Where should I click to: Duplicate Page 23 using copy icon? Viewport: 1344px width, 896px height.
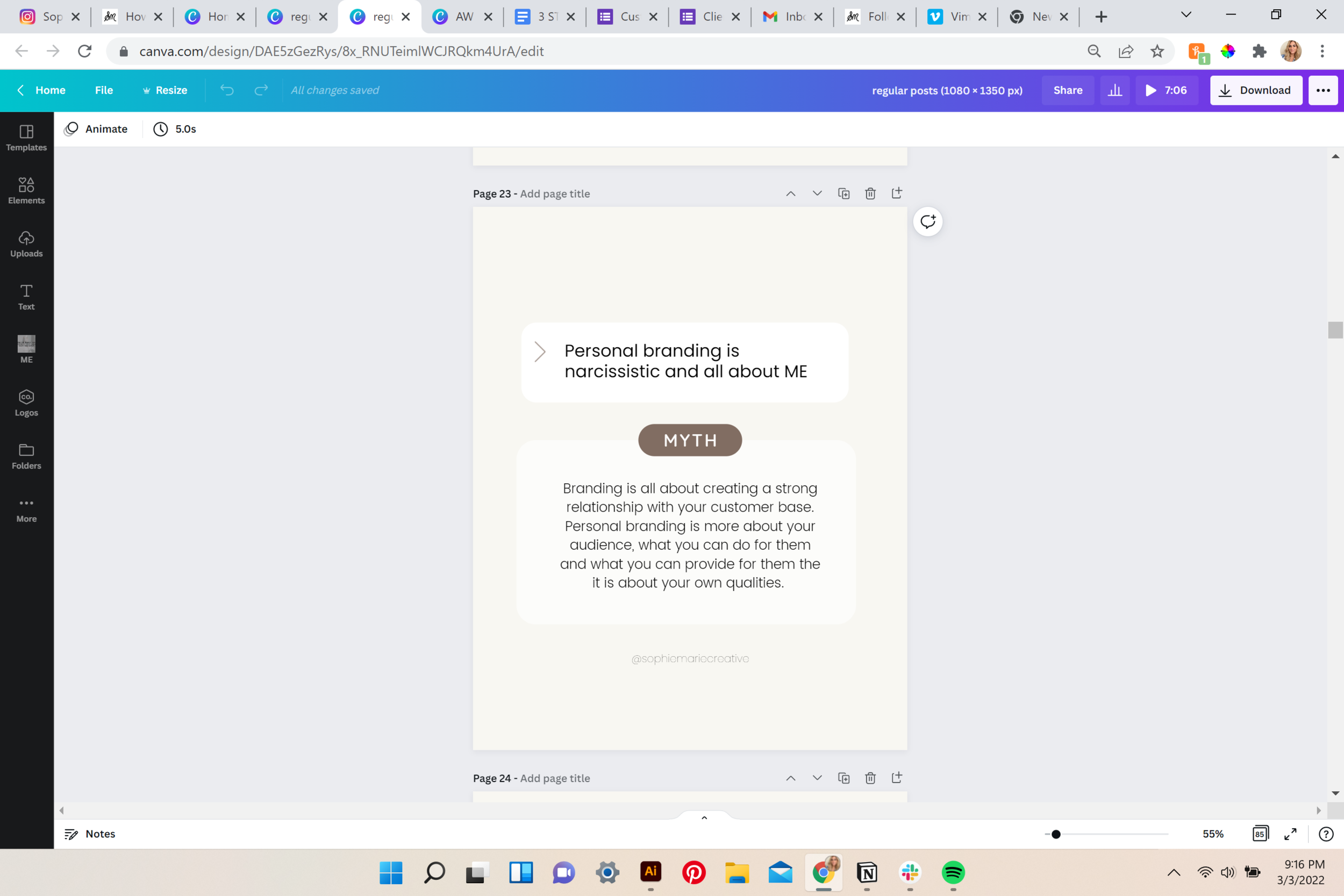tap(843, 193)
